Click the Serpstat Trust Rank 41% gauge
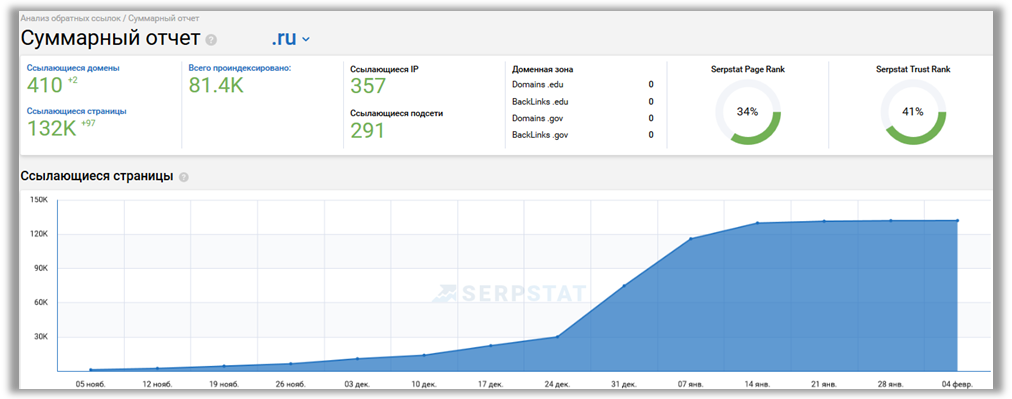Screen dimensions: 1012x399 (913, 112)
